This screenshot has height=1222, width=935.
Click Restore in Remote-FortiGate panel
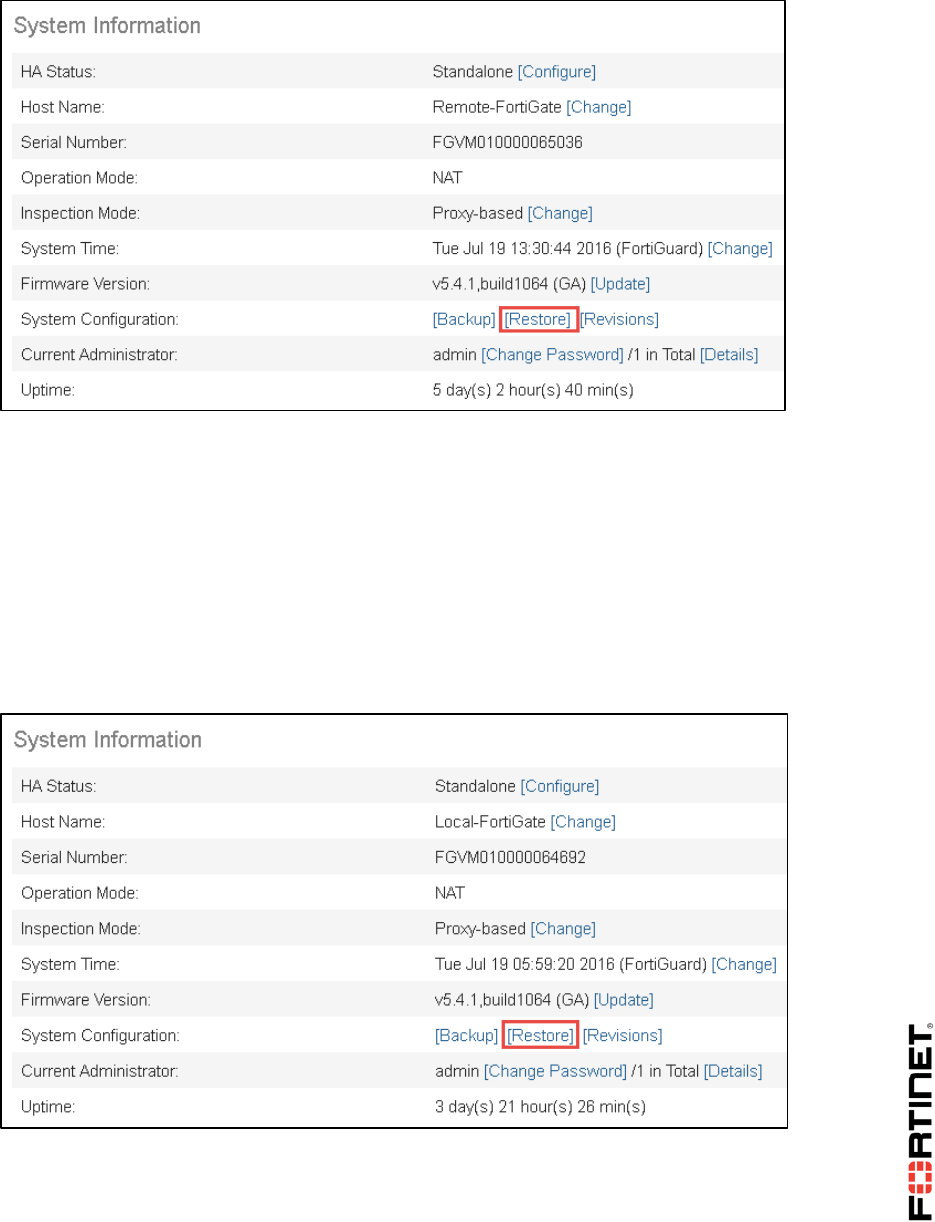point(538,319)
